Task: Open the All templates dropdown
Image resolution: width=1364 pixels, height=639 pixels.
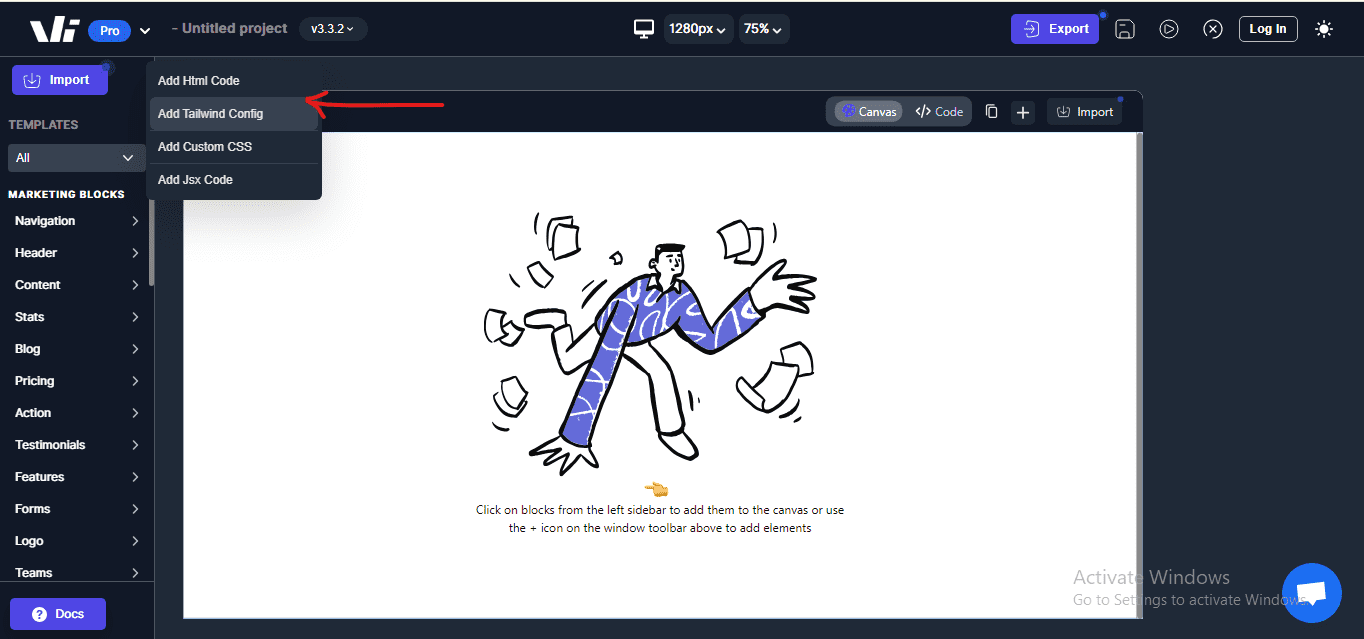Action: pyautogui.click(x=76, y=158)
